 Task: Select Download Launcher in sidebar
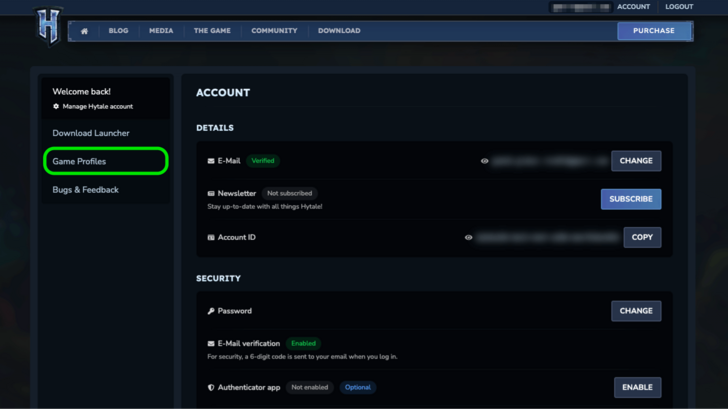91,133
